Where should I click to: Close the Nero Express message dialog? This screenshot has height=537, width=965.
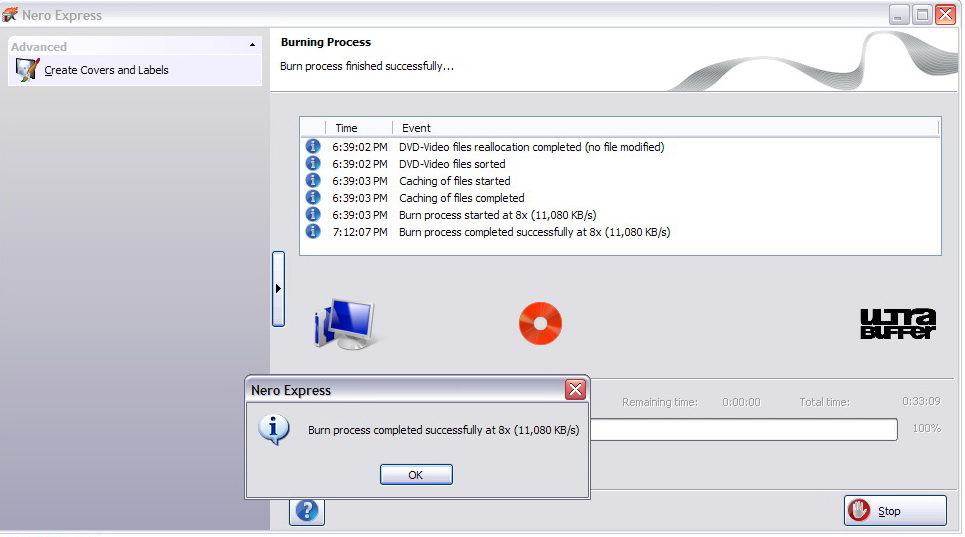(x=575, y=389)
